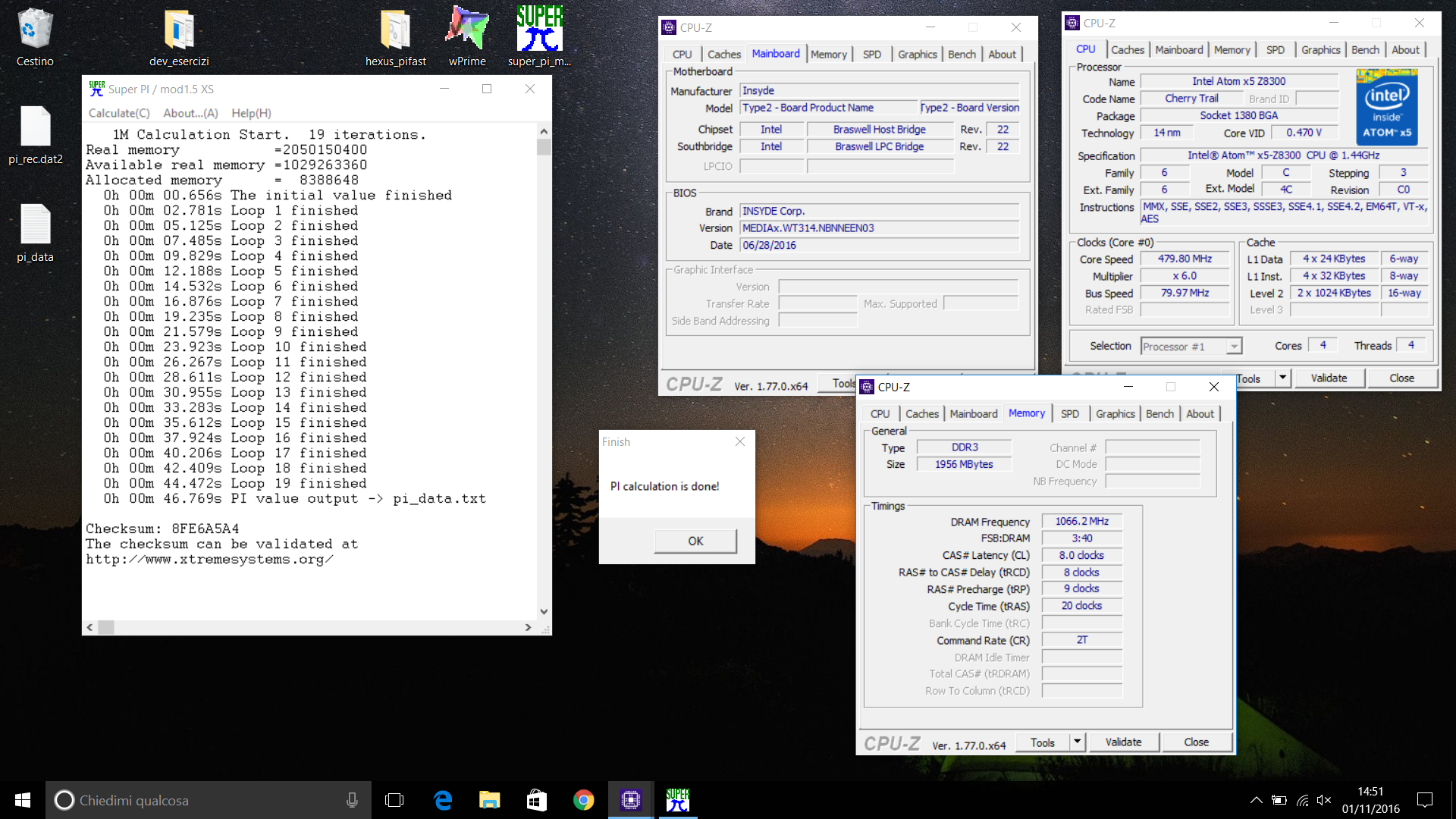
Task: Close the Finish dialog with X
Action: click(740, 441)
